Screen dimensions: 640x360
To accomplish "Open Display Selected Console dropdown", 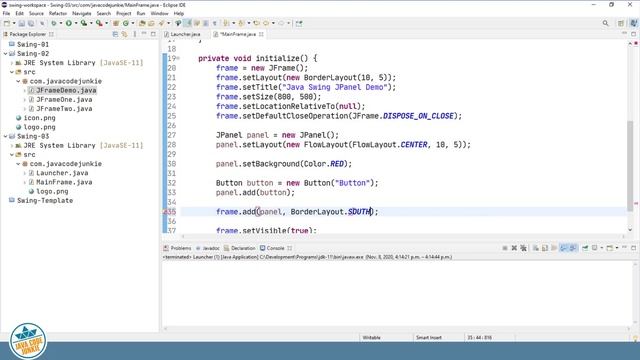I will pos(602,248).
